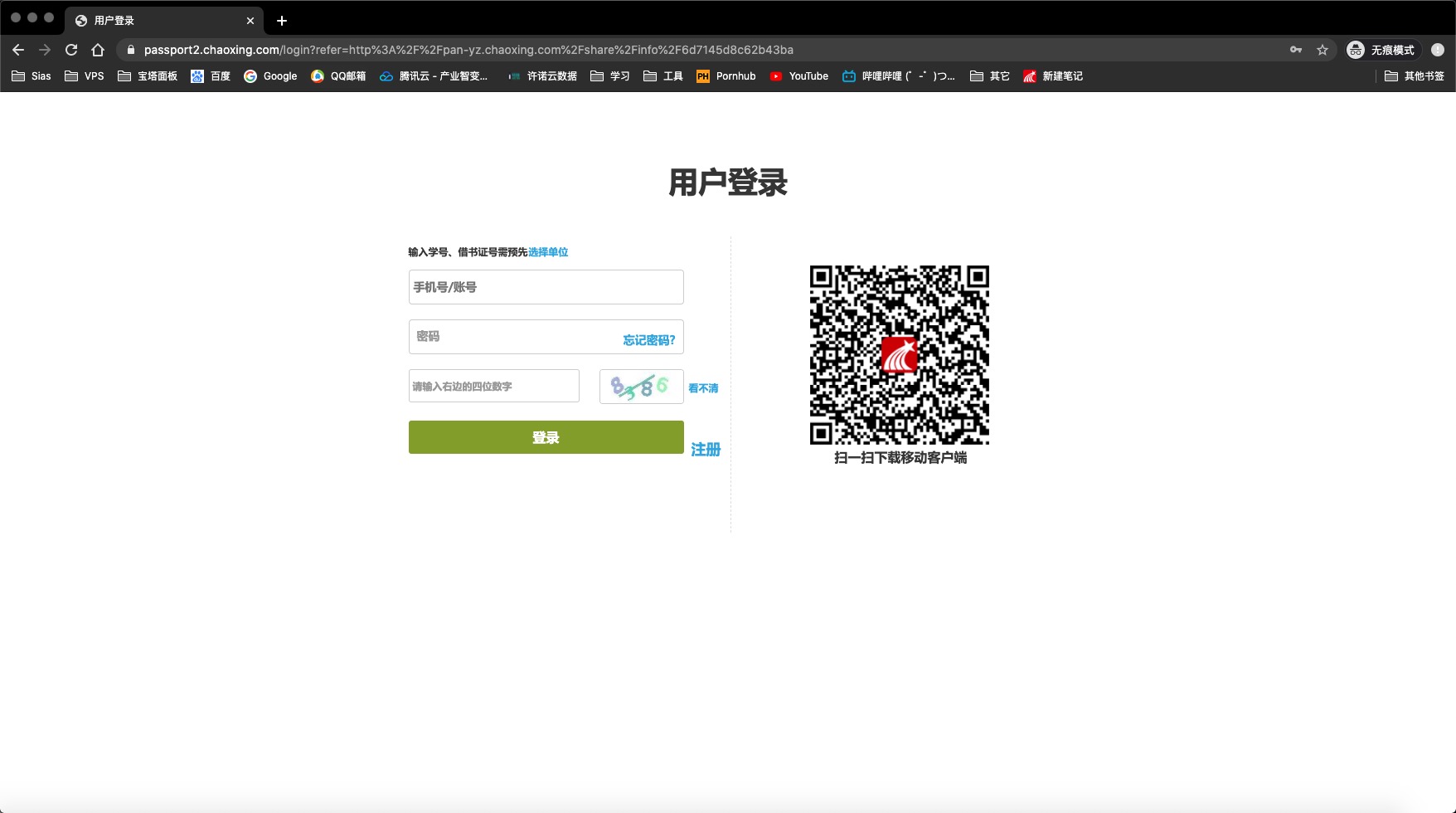This screenshot has width=1456, height=813.
Task: Open the YouTube bookmark
Action: [x=798, y=75]
